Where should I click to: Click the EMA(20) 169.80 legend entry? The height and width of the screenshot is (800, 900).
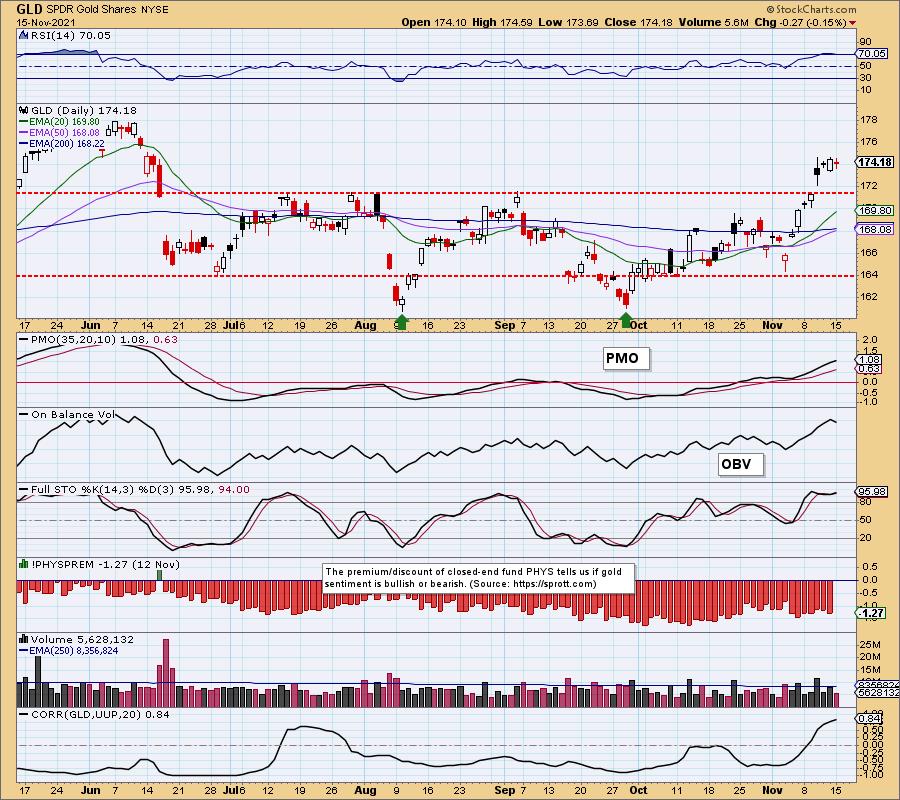[x=59, y=122]
